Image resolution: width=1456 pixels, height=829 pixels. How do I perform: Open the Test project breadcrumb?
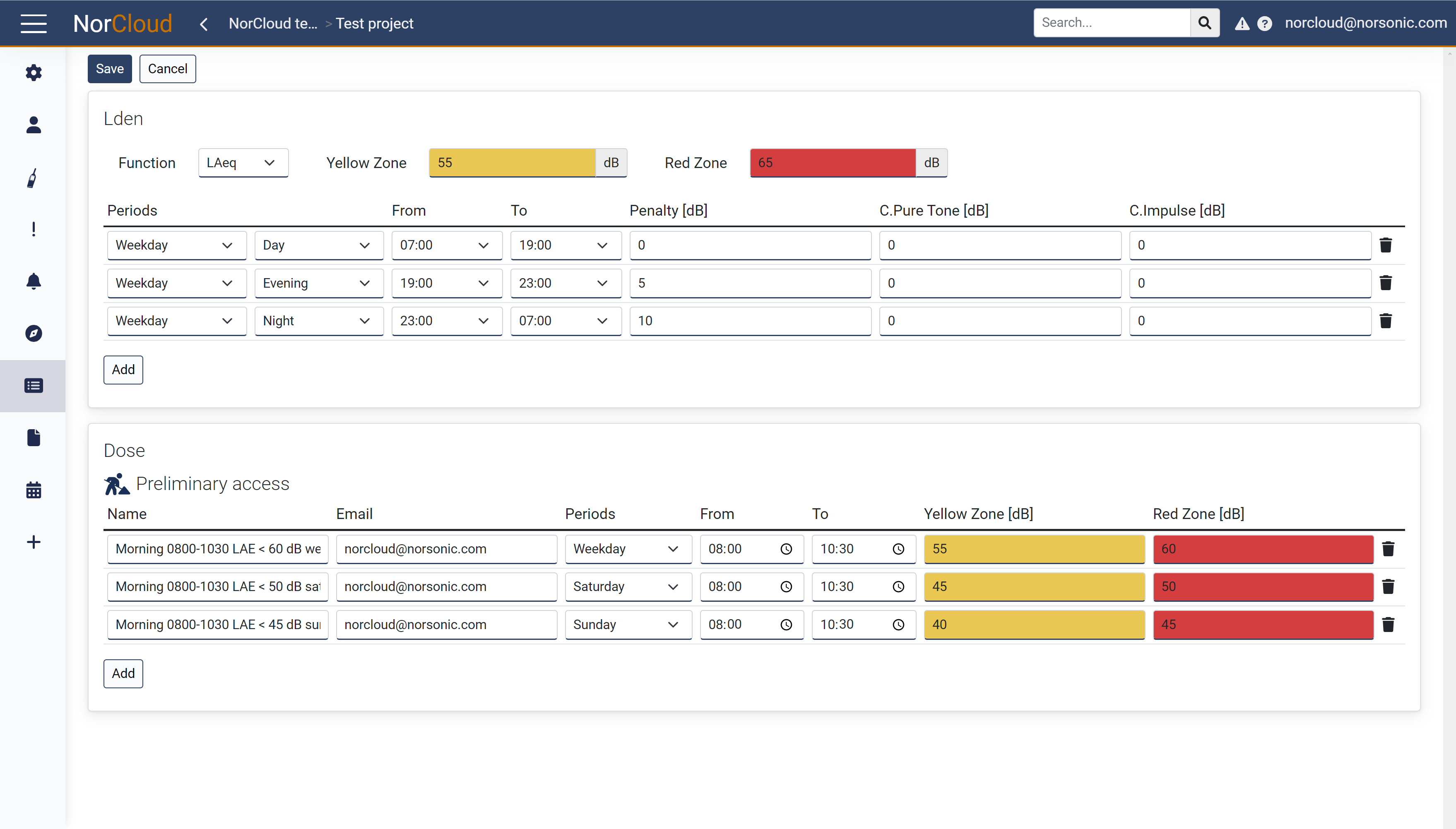point(374,23)
